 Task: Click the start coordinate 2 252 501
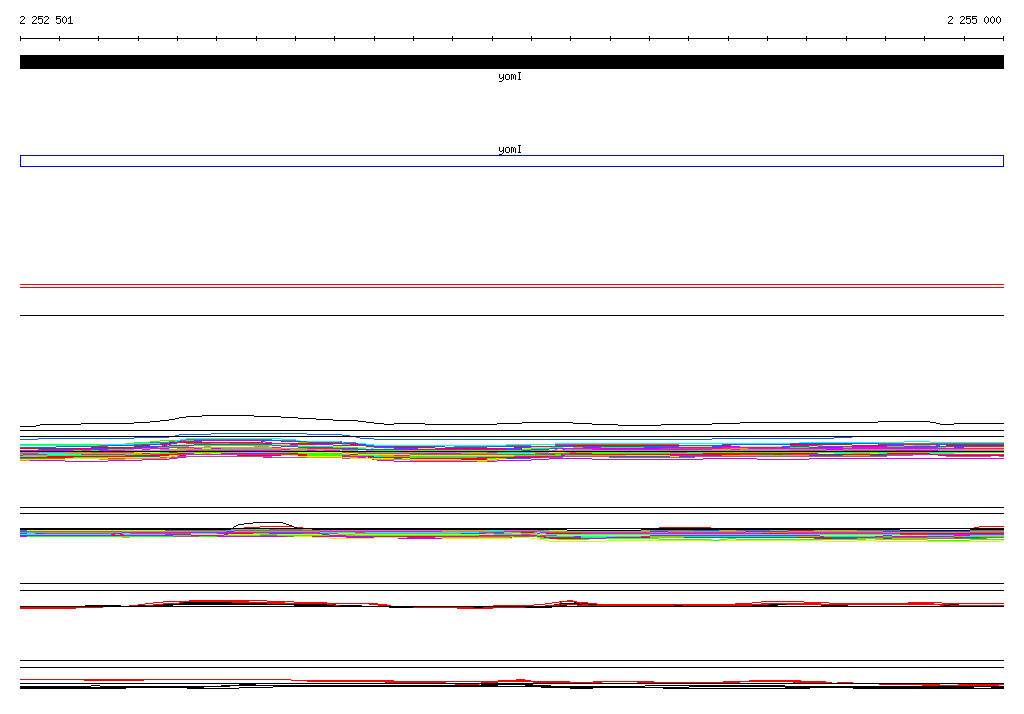click(46, 20)
